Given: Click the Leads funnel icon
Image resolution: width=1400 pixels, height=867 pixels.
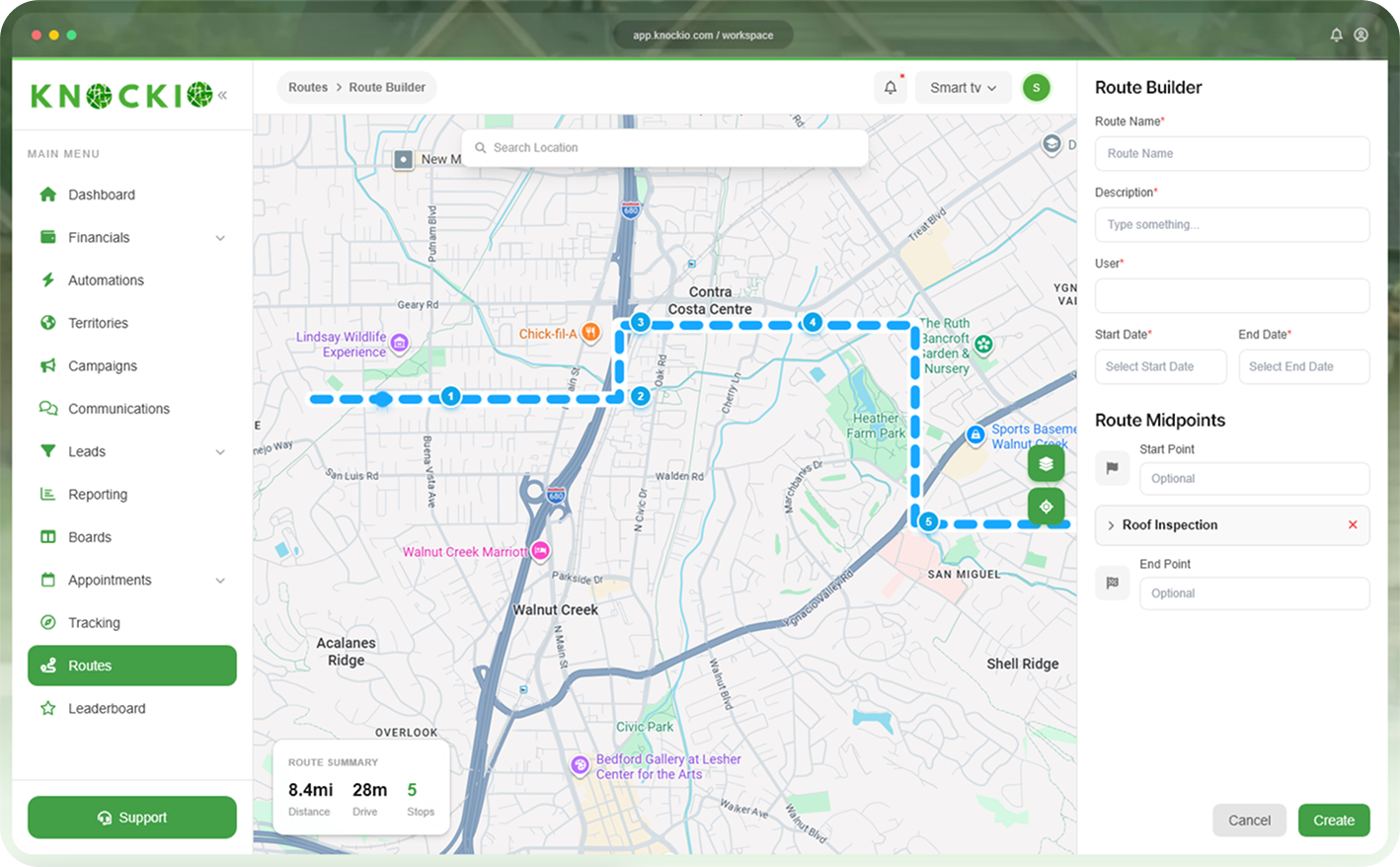Looking at the screenshot, I should pyautogui.click(x=47, y=451).
